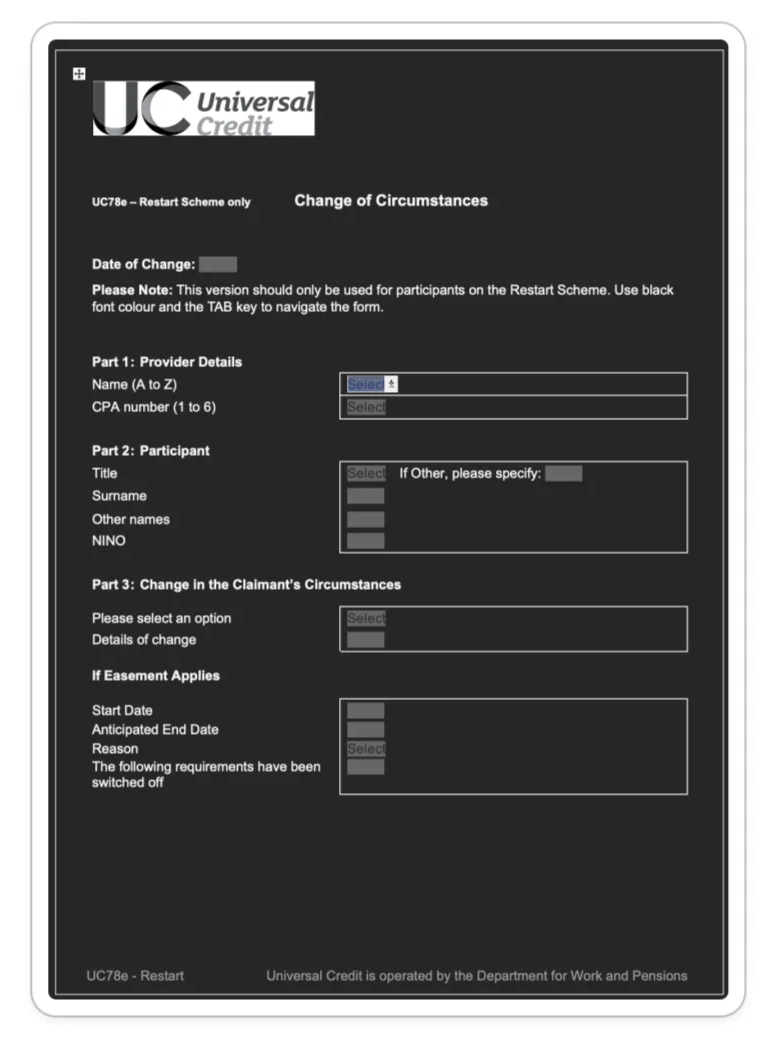Open the participant Title Select dropdown

click(x=366, y=473)
